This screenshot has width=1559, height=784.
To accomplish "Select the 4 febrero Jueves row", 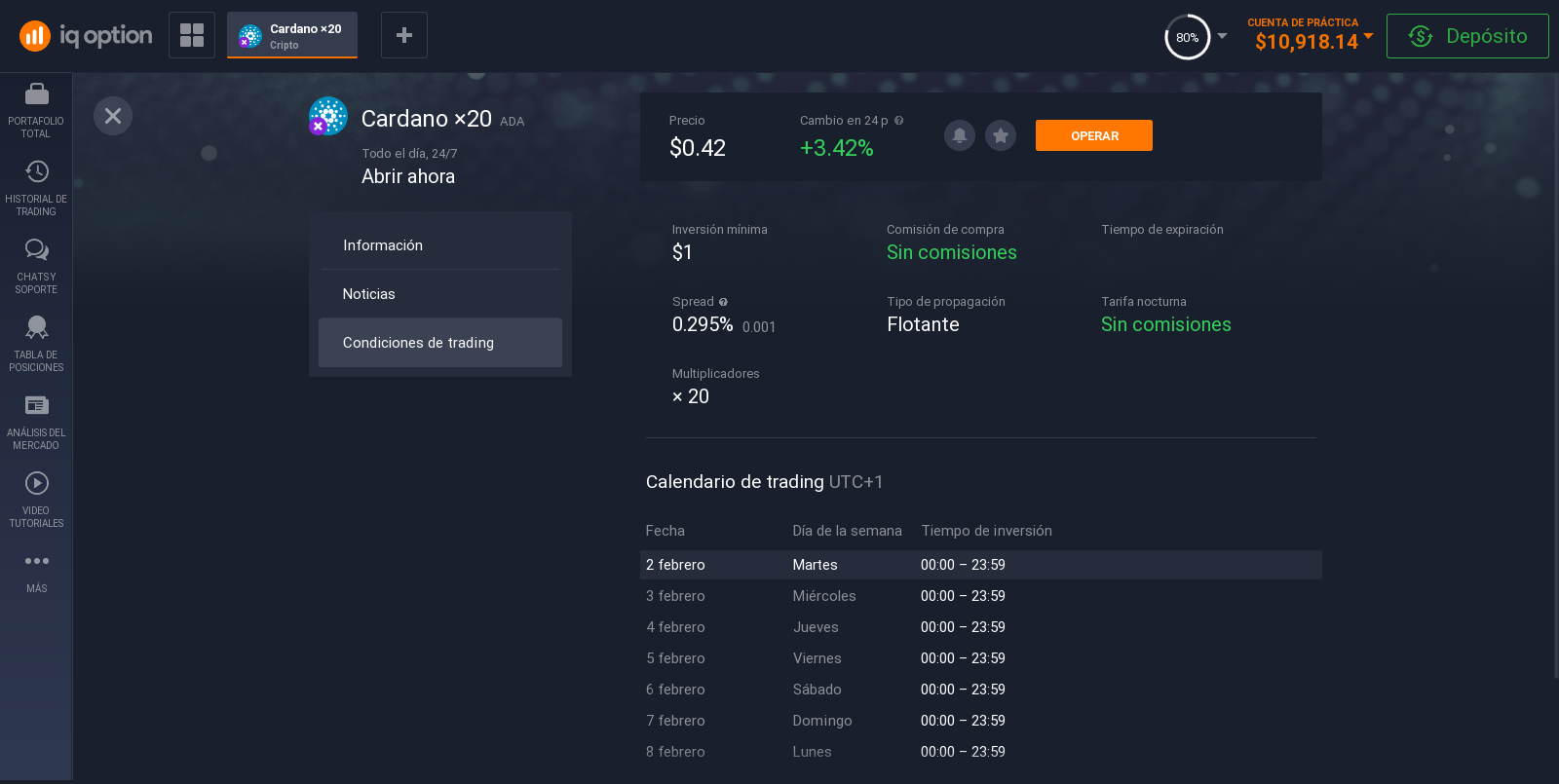I will pos(981,627).
